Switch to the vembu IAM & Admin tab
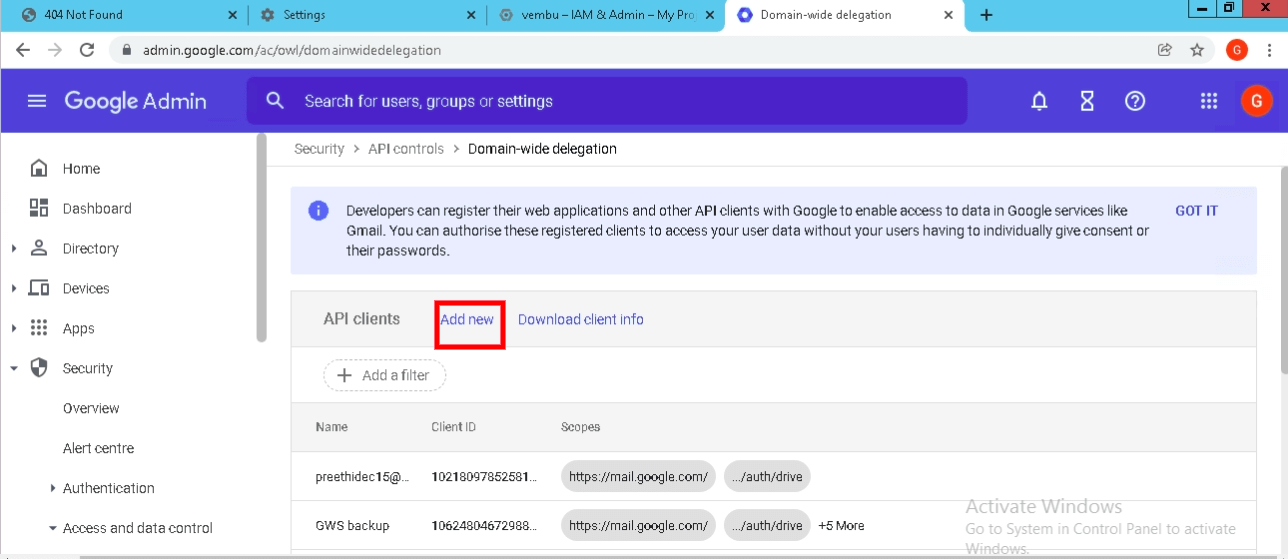Screen dimensions: 1288x559 [x=607, y=15]
